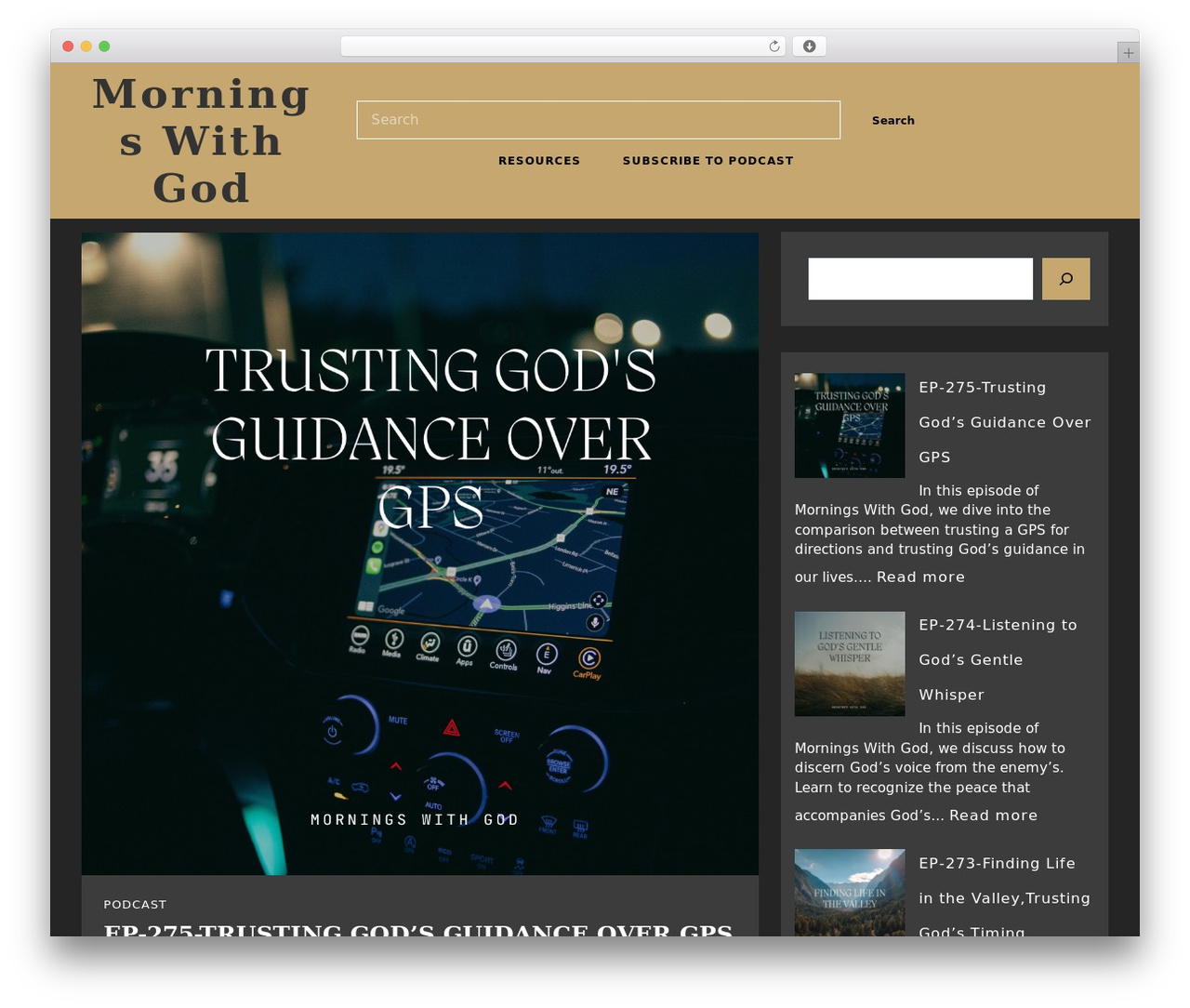
Task: Close the browser window with red button
Action: 68,46
